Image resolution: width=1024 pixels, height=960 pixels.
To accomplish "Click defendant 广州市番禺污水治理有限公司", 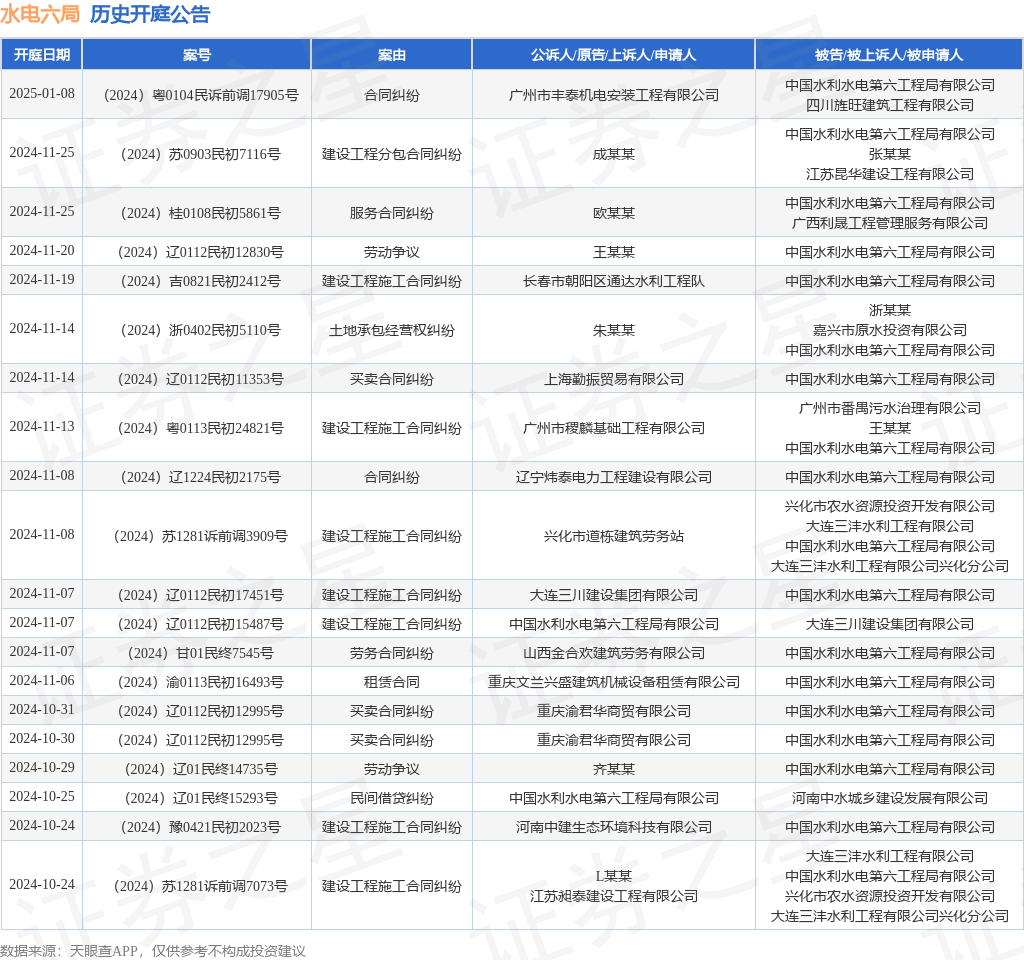I will tap(889, 408).
